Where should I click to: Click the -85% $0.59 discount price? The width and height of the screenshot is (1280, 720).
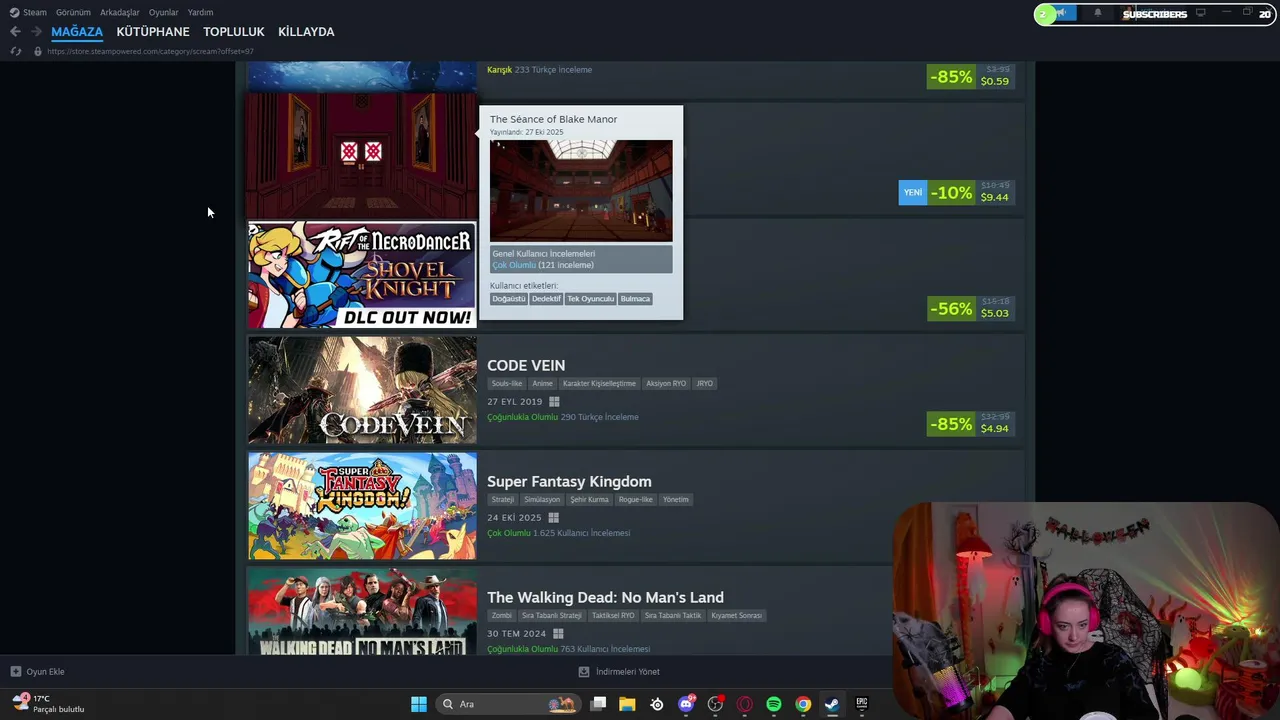(970, 77)
